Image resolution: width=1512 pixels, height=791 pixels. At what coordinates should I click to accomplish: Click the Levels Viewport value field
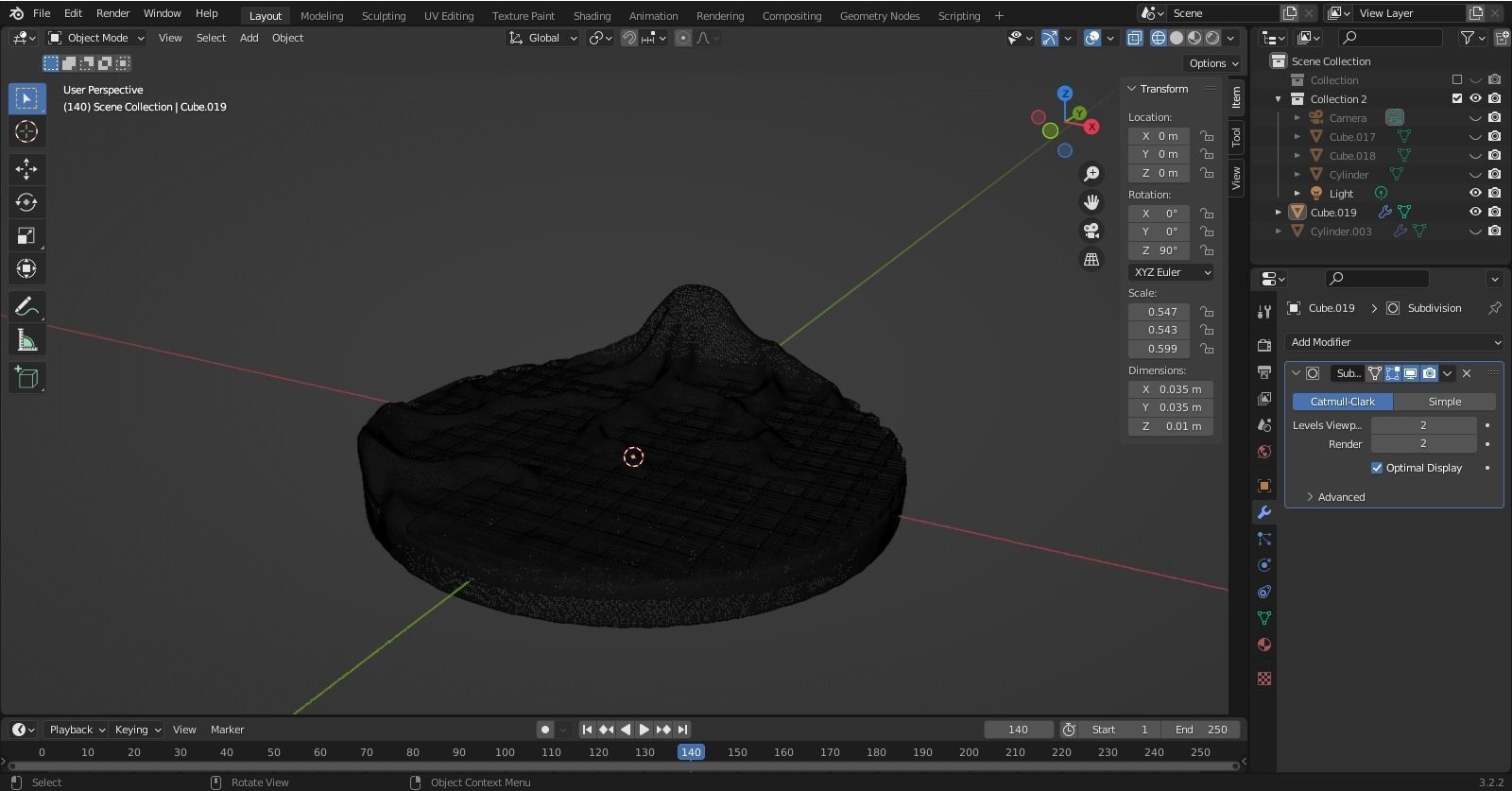pos(1423,425)
